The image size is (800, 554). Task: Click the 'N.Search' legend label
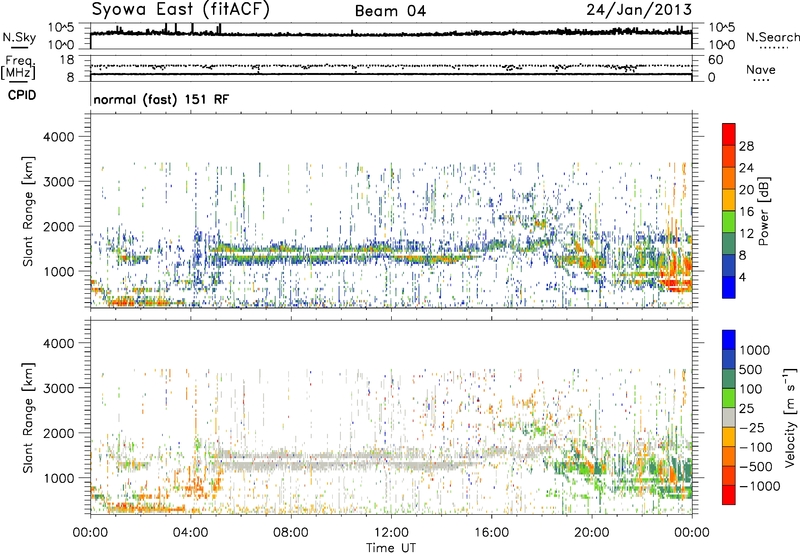772,37
